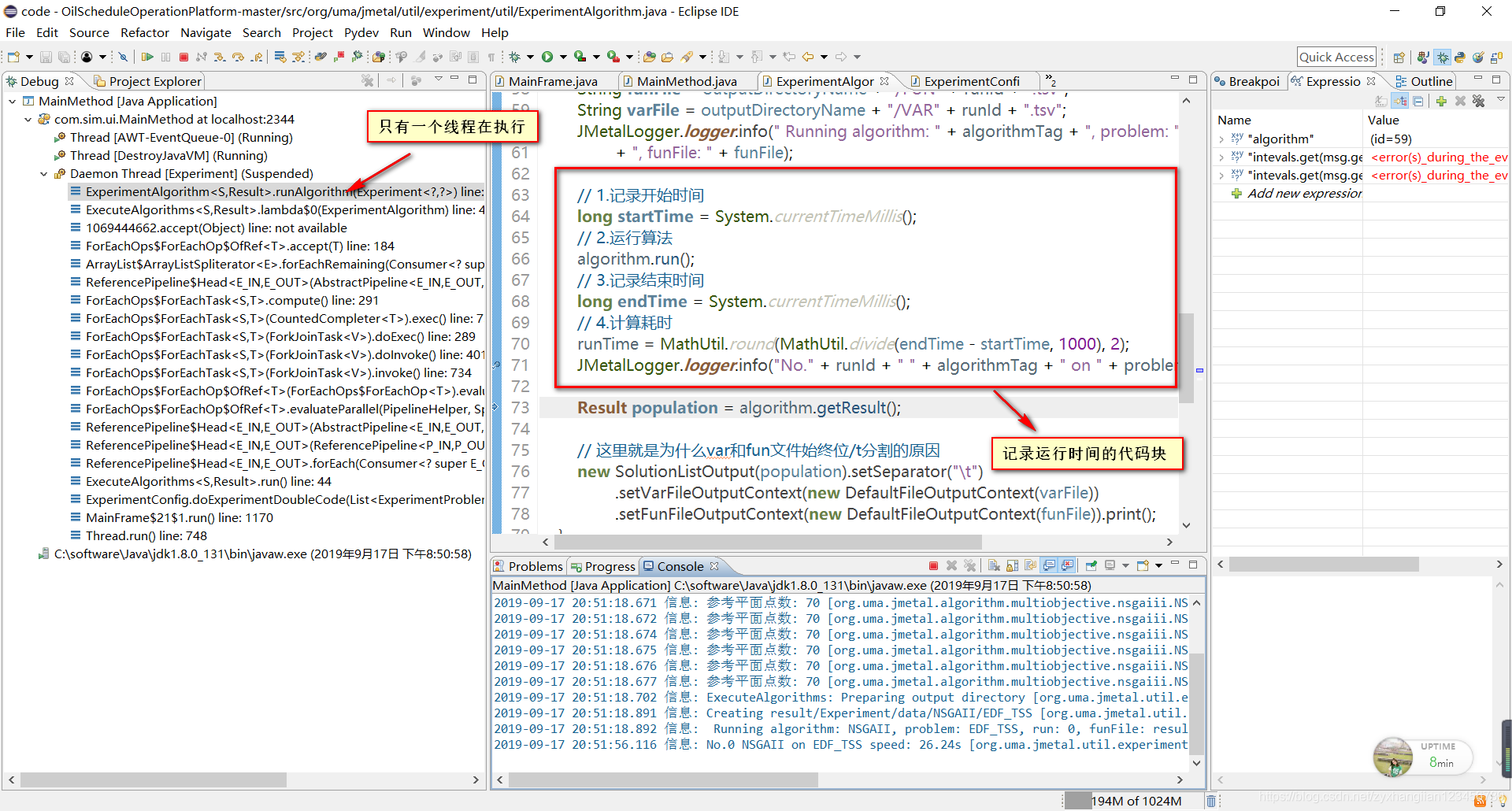The width and height of the screenshot is (1512, 811).
Task: Click the Terminate debug icon
Action: click(x=183, y=56)
